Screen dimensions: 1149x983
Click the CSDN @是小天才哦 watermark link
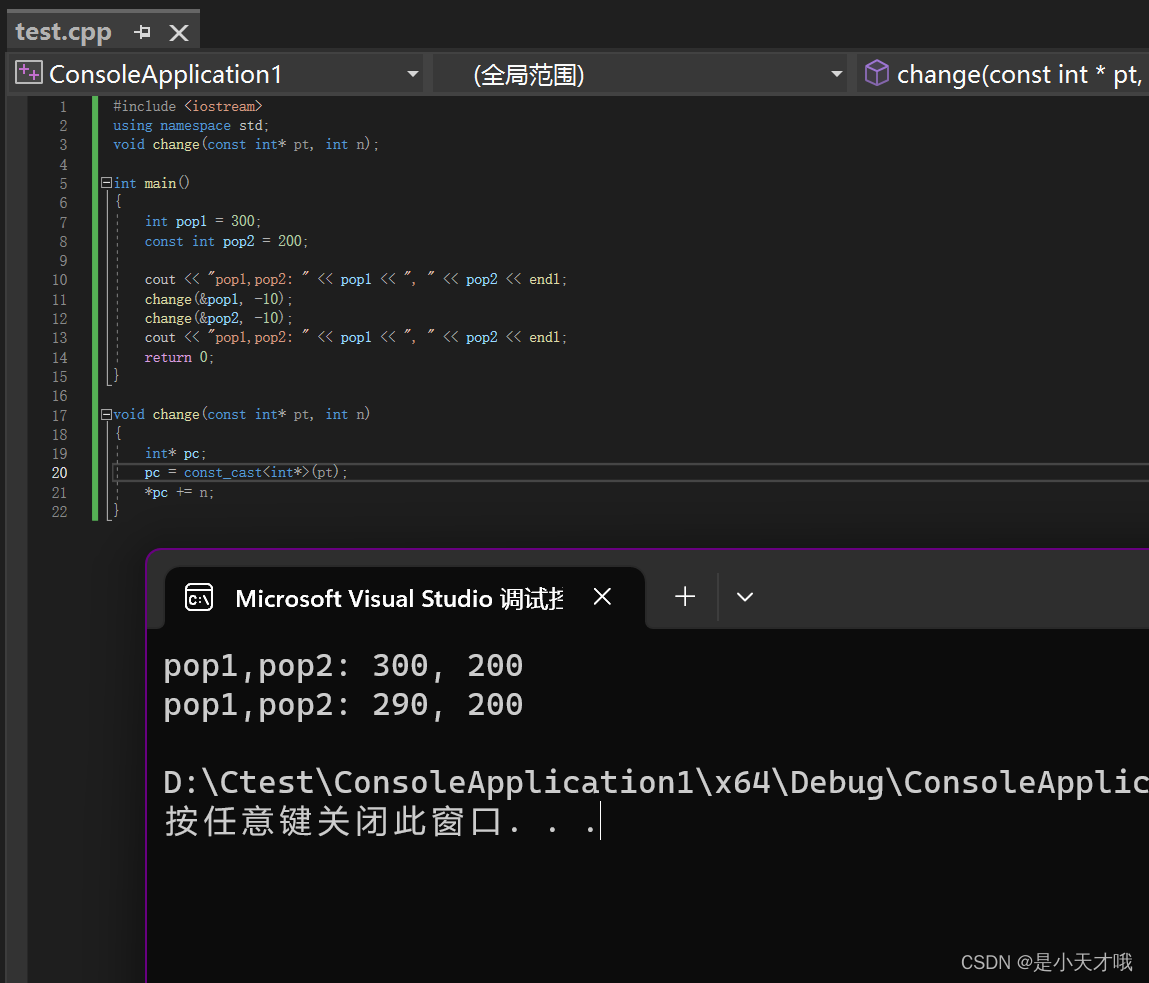click(1046, 962)
